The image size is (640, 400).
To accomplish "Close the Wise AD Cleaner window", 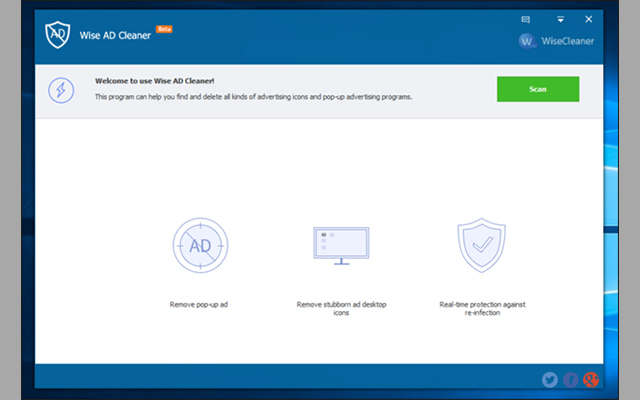I will tap(589, 19).
